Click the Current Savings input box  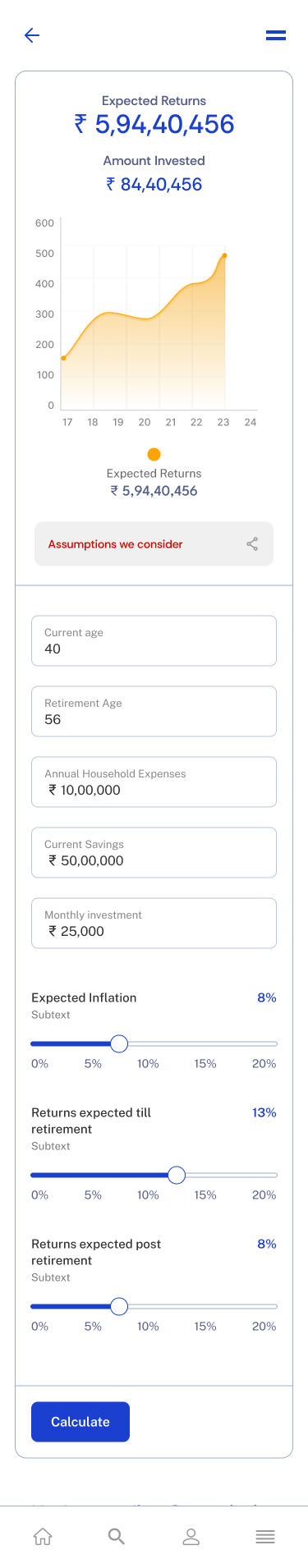click(154, 852)
